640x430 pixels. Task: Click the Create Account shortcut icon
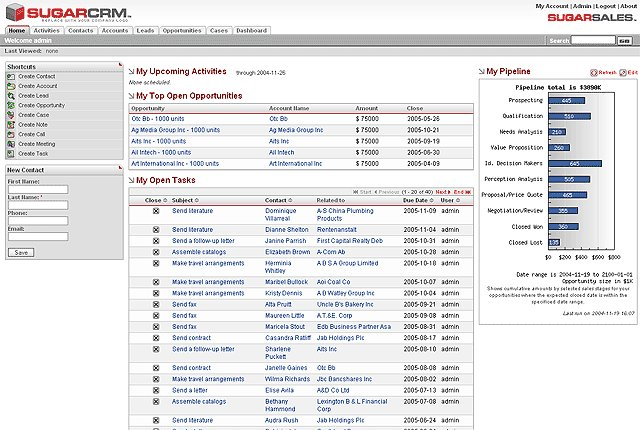tap(11, 86)
